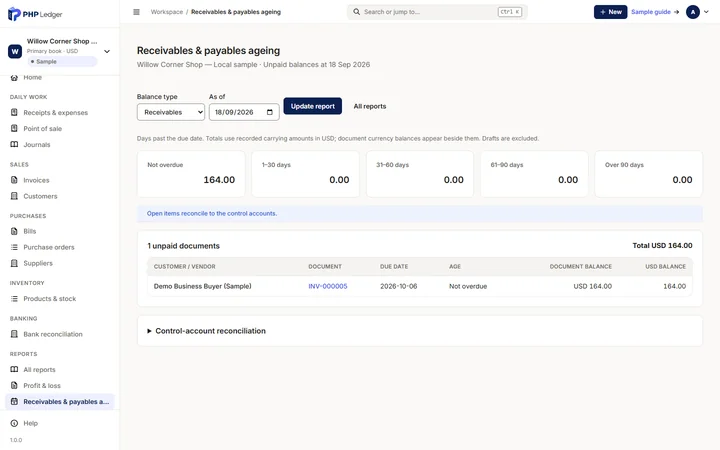Click the Profit & loss icon
This screenshot has height=450, width=720.
(14, 385)
